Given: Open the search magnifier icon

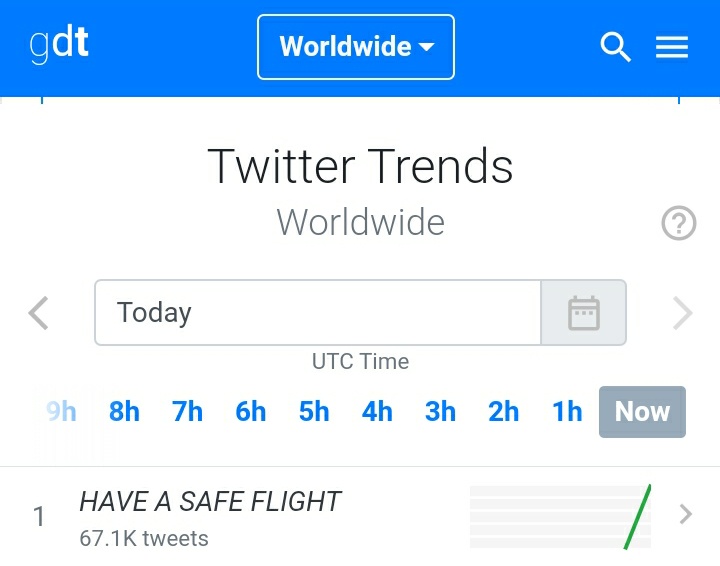Looking at the screenshot, I should 615,47.
